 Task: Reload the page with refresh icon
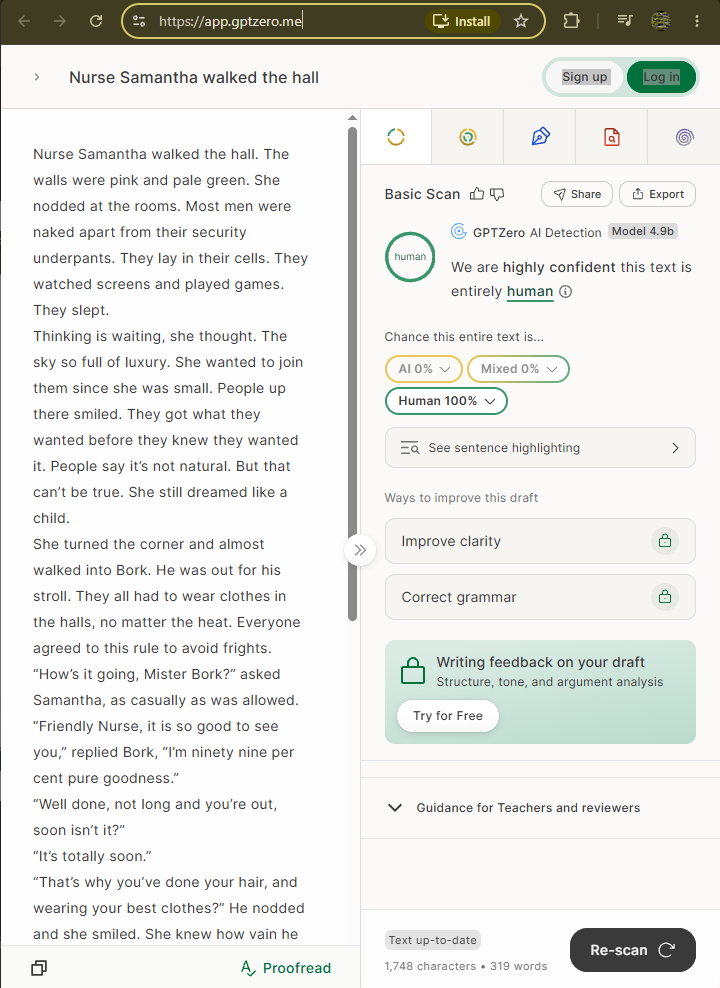point(96,21)
